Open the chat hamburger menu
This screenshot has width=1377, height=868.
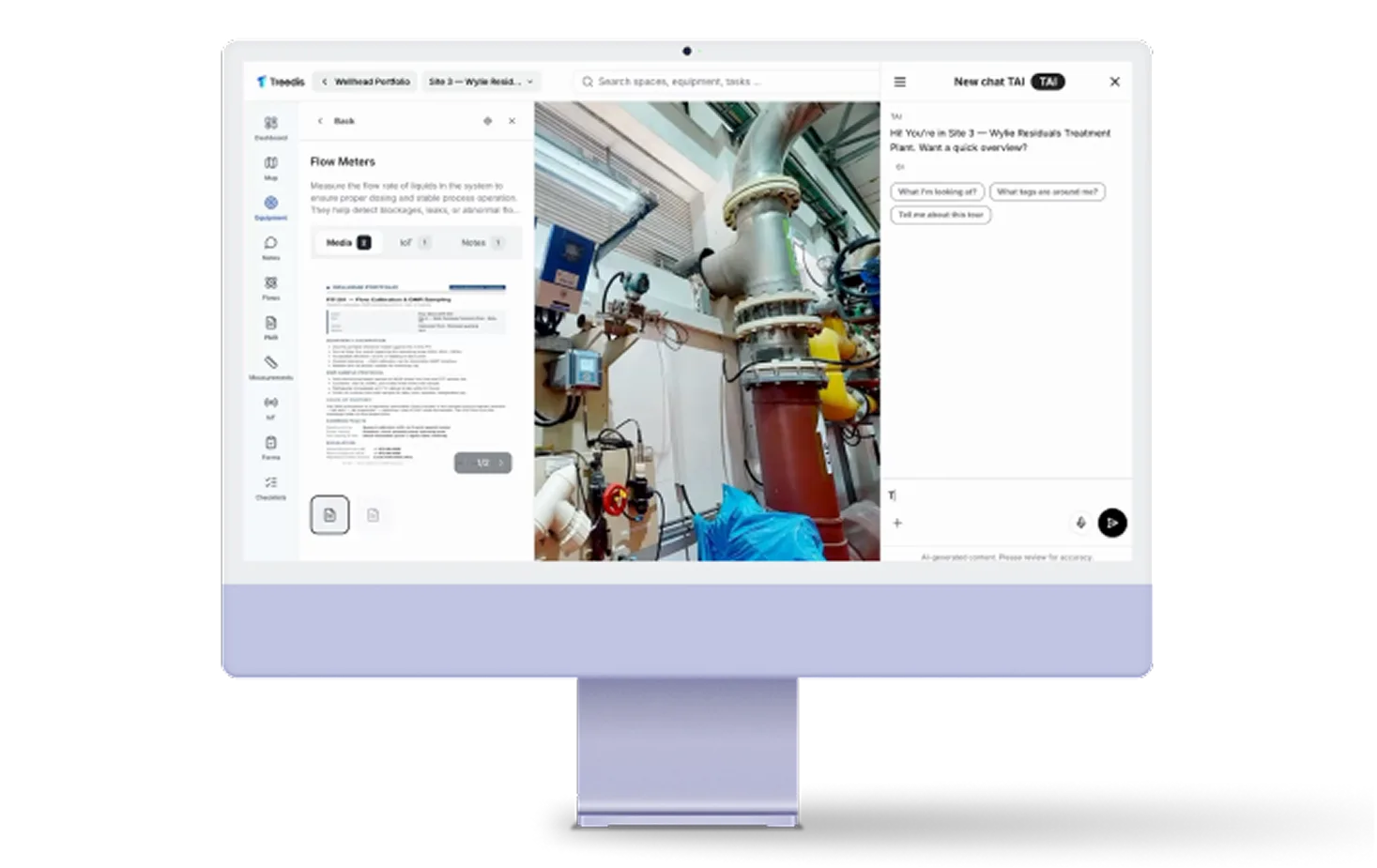click(899, 82)
